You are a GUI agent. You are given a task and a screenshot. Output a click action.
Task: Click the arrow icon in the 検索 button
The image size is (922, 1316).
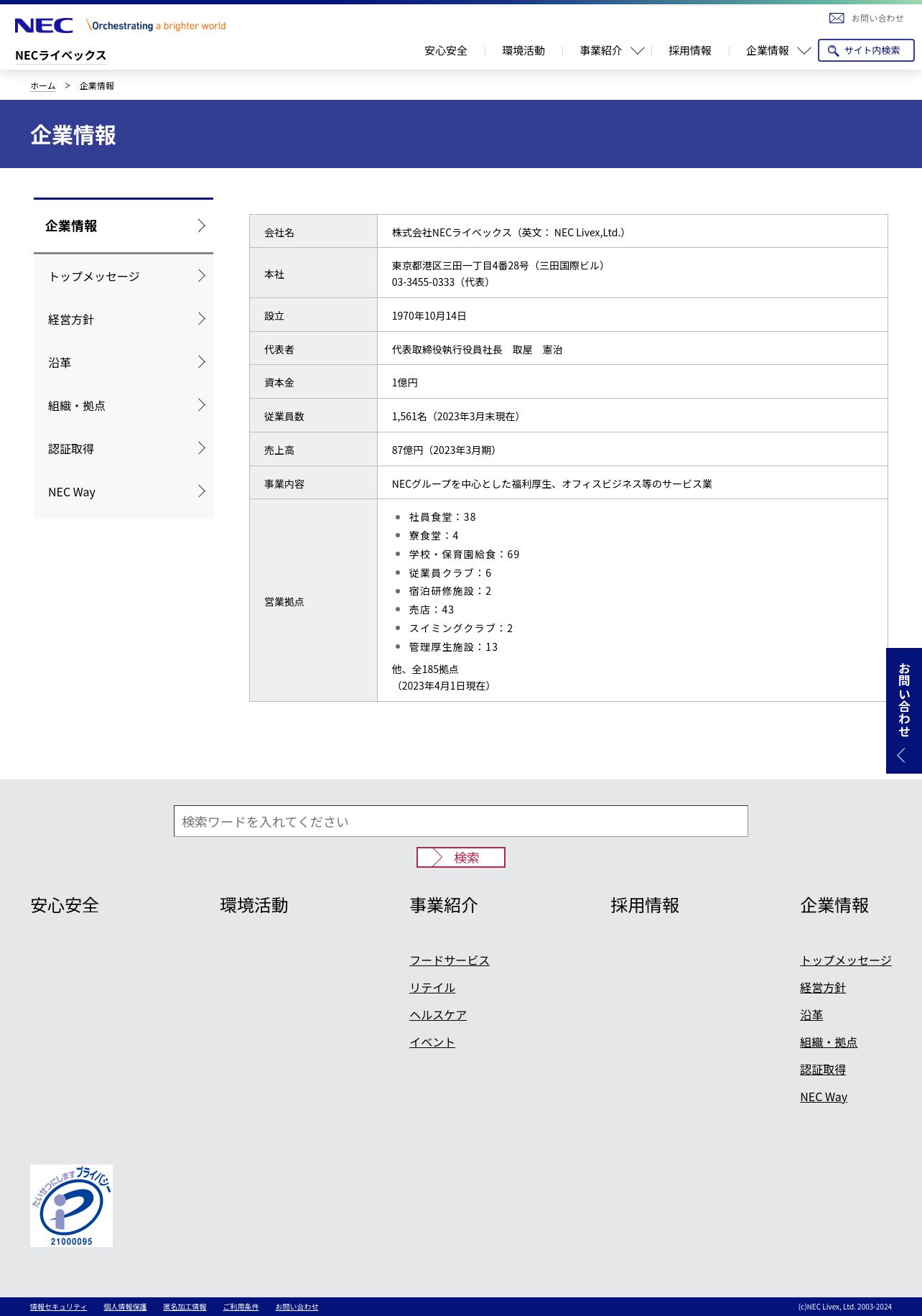click(x=437, y=857)
